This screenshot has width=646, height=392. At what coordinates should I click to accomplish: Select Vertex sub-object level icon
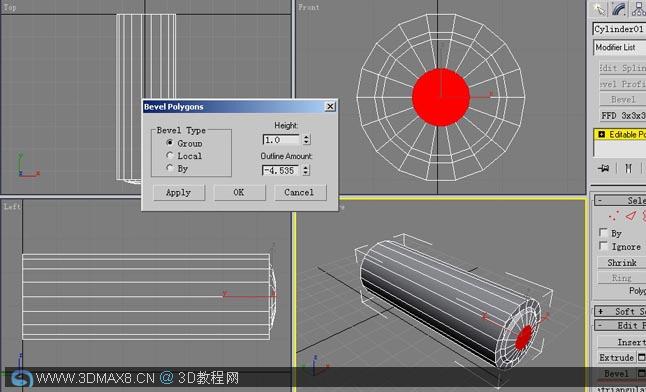613,216
